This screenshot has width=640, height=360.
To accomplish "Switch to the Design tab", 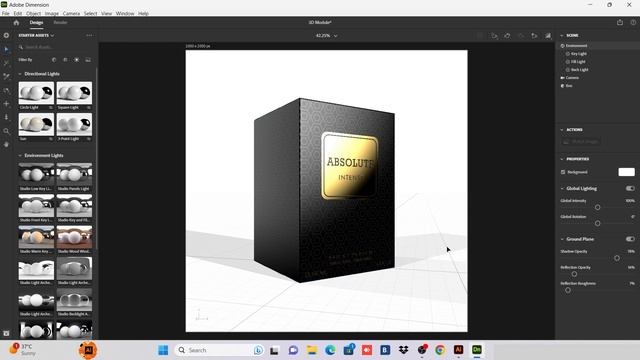I will (x=36, y=22).
